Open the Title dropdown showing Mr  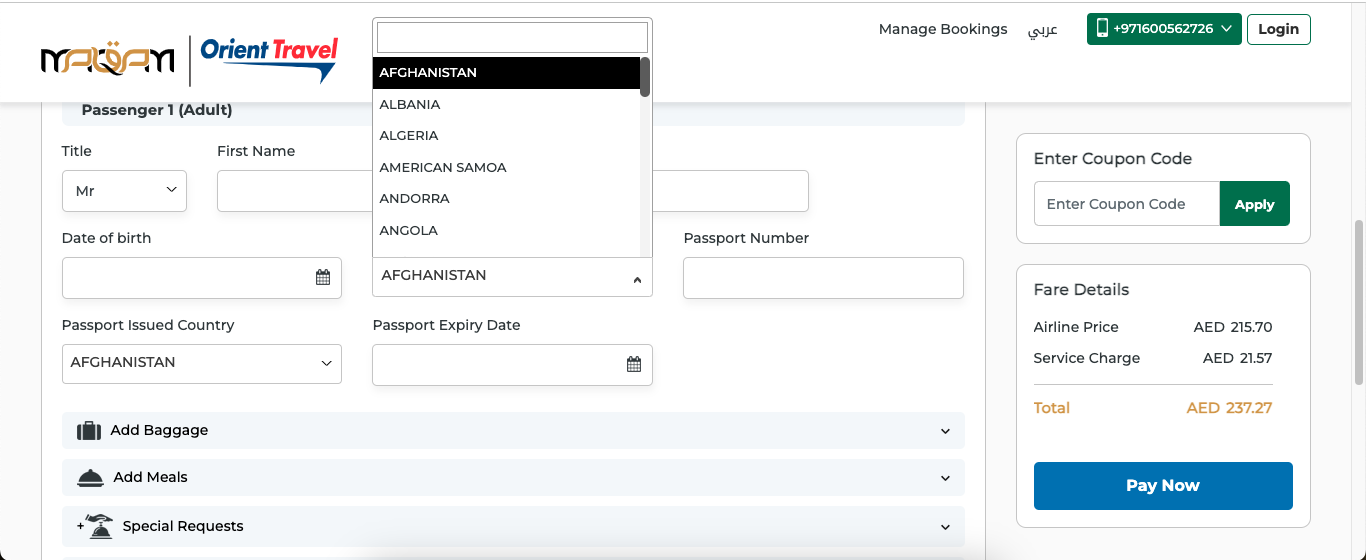coord(124,191)
